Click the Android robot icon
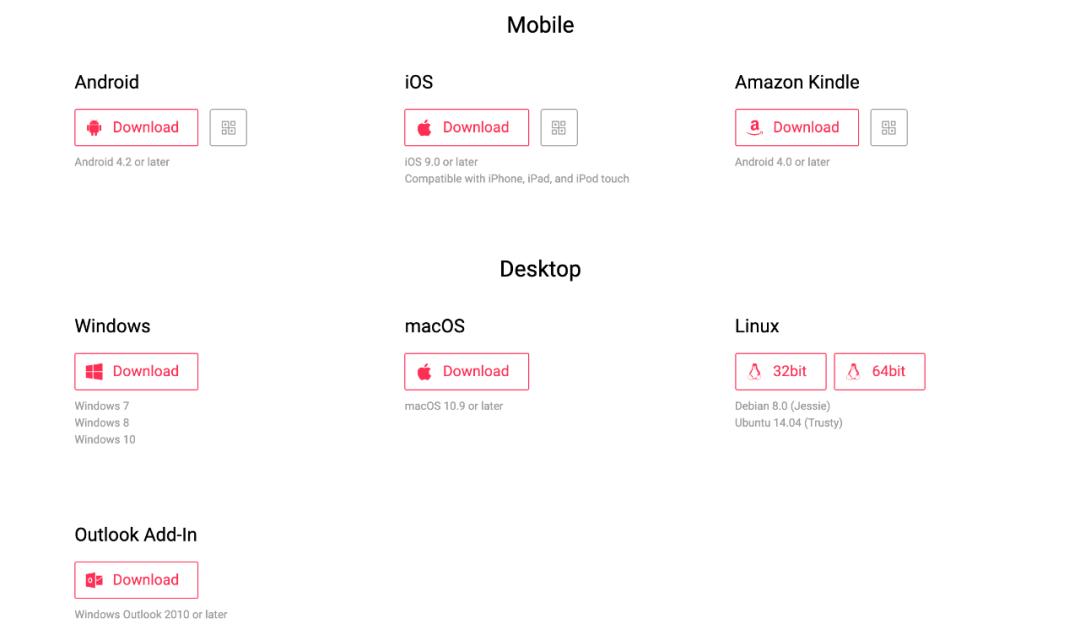The image size is (1080, 640). (95, 128)
